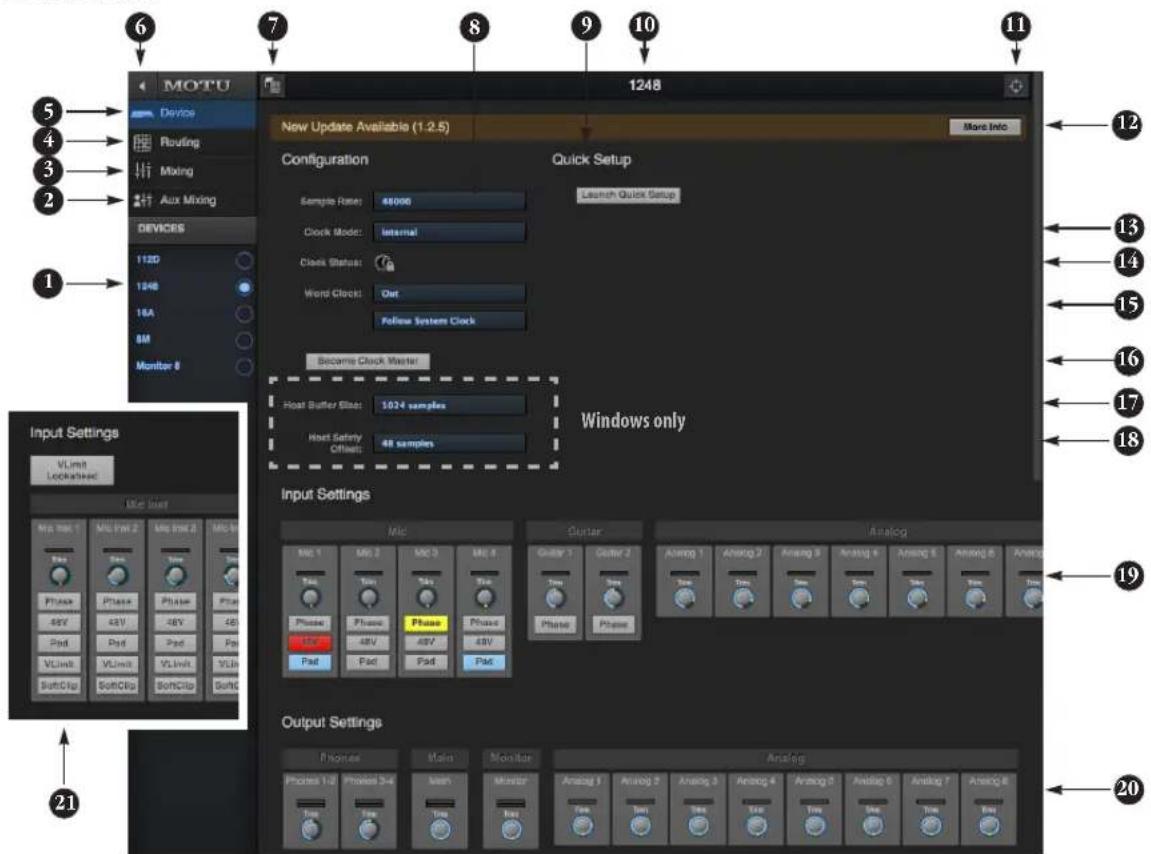The width and height of the screenshot is (1151, 854).
Task: Toggle Phase on Guitar 2
Action: (x=613, y=624)
